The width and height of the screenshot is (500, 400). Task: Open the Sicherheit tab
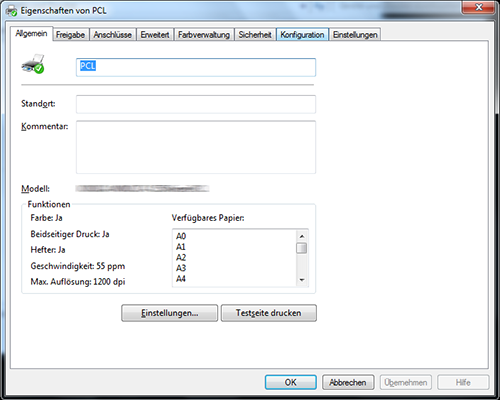255,35
